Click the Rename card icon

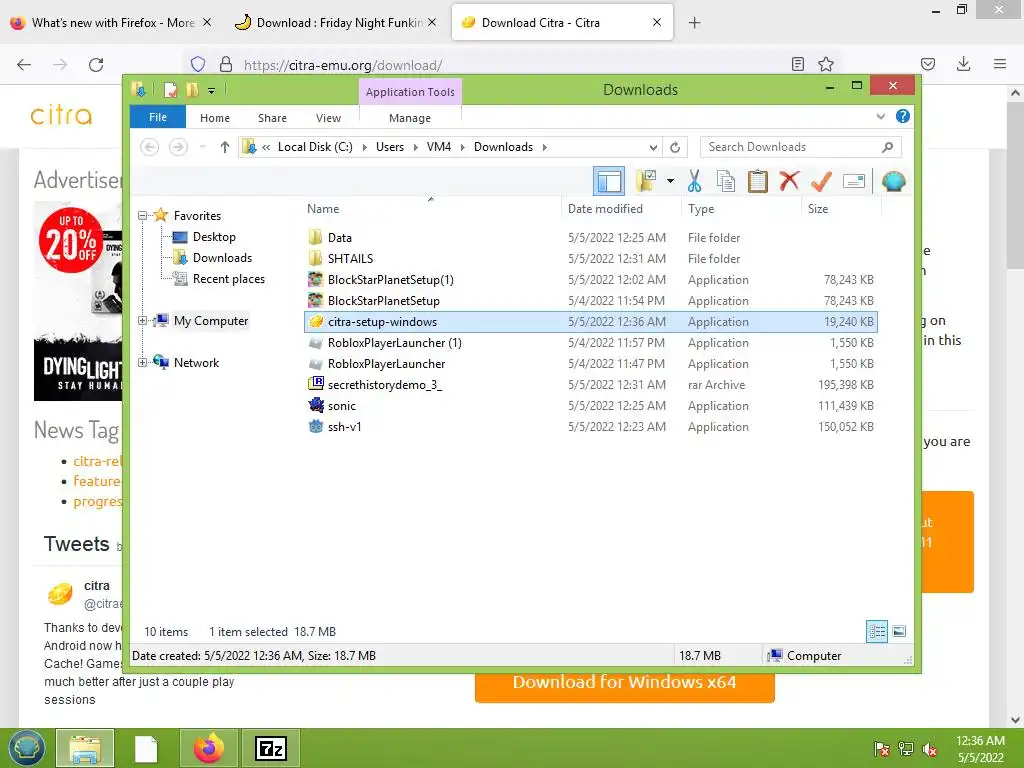(854, 181)
